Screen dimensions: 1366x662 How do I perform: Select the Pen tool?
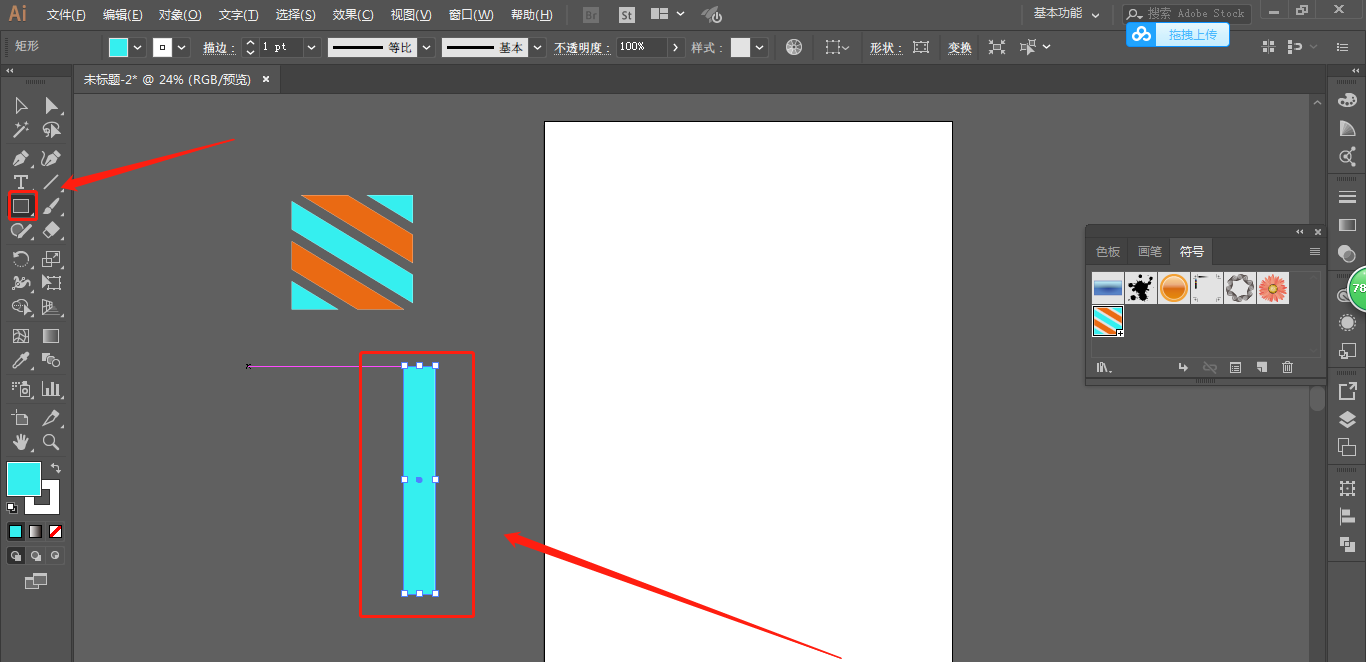pos(21,158)
